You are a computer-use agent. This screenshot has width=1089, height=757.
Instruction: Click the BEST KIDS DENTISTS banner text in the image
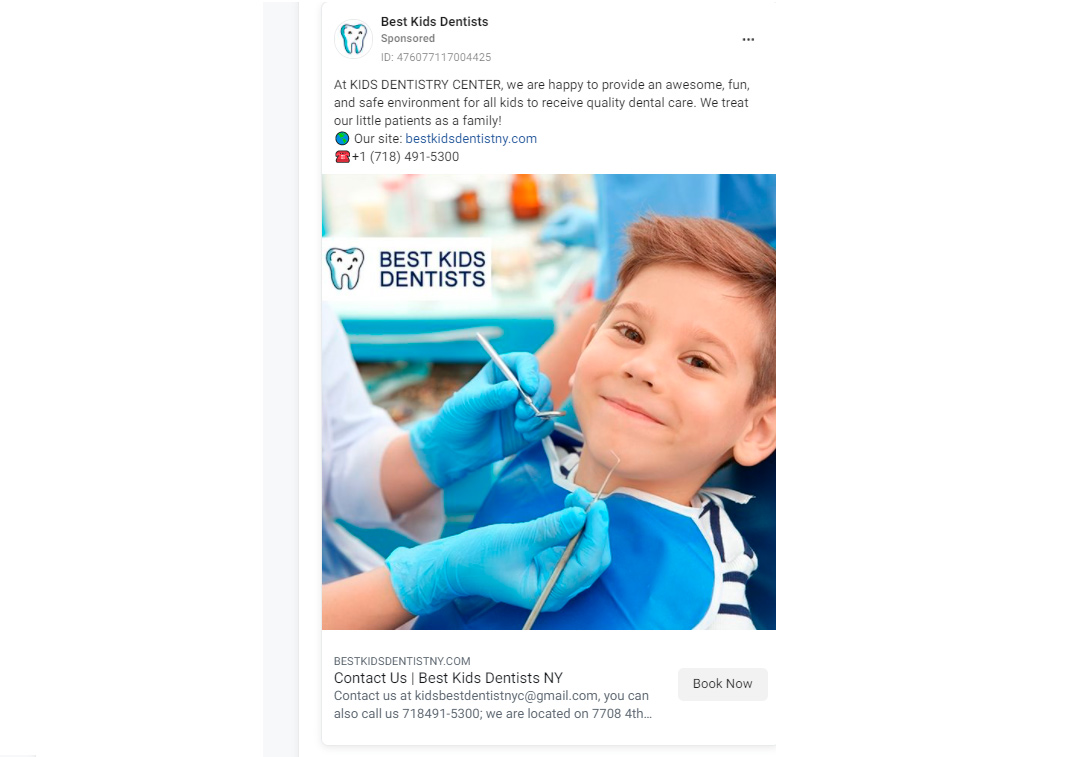pyautogui.click(x=432, y=269)
